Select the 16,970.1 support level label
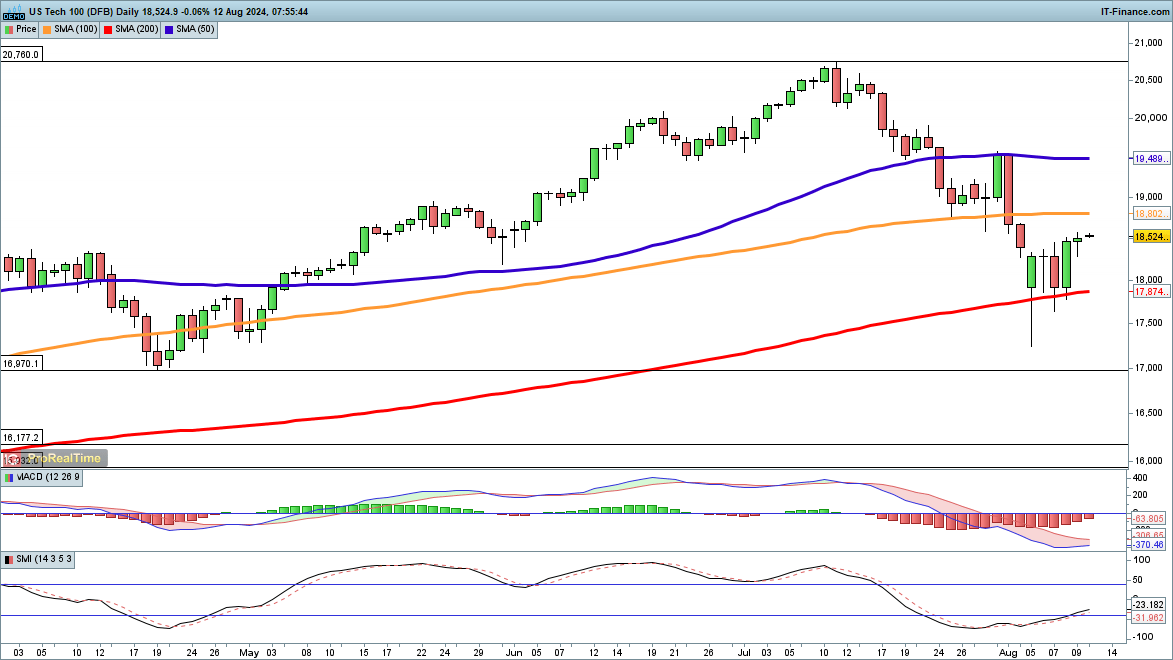Screen dimensions: 1173x660 click(x=21, y=364)
